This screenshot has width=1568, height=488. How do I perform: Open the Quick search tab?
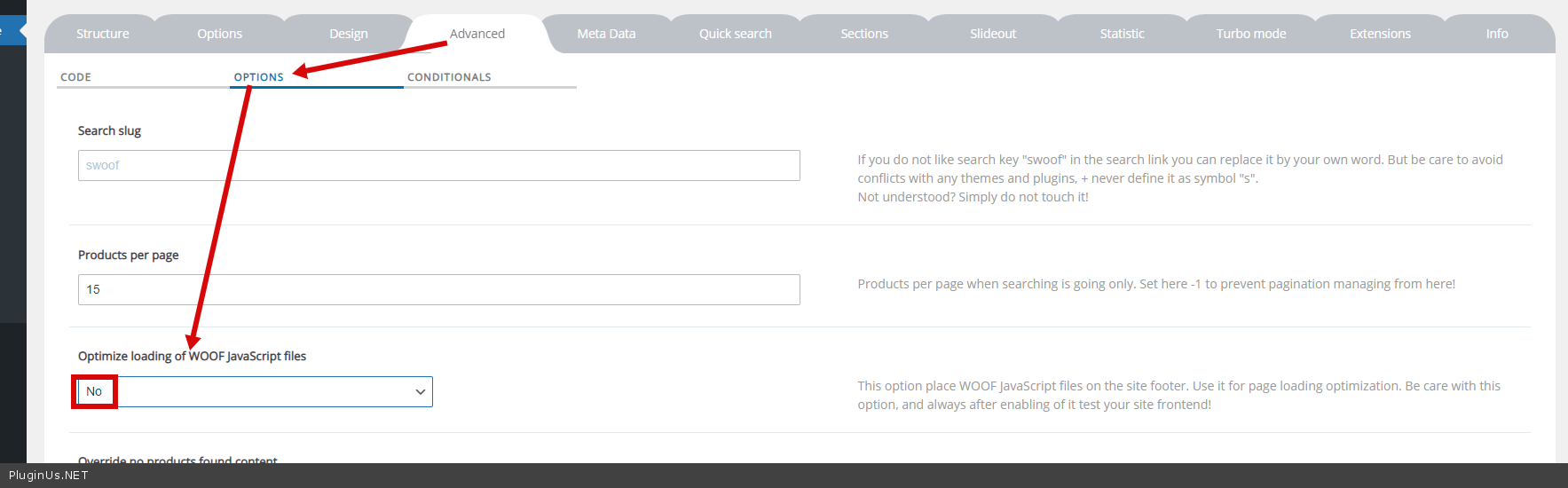pyautogui.click(x=735, y=34)
